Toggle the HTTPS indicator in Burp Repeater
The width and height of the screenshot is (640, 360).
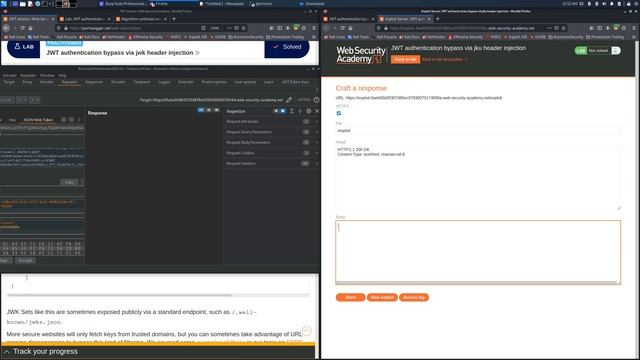(x=304, y=100)
